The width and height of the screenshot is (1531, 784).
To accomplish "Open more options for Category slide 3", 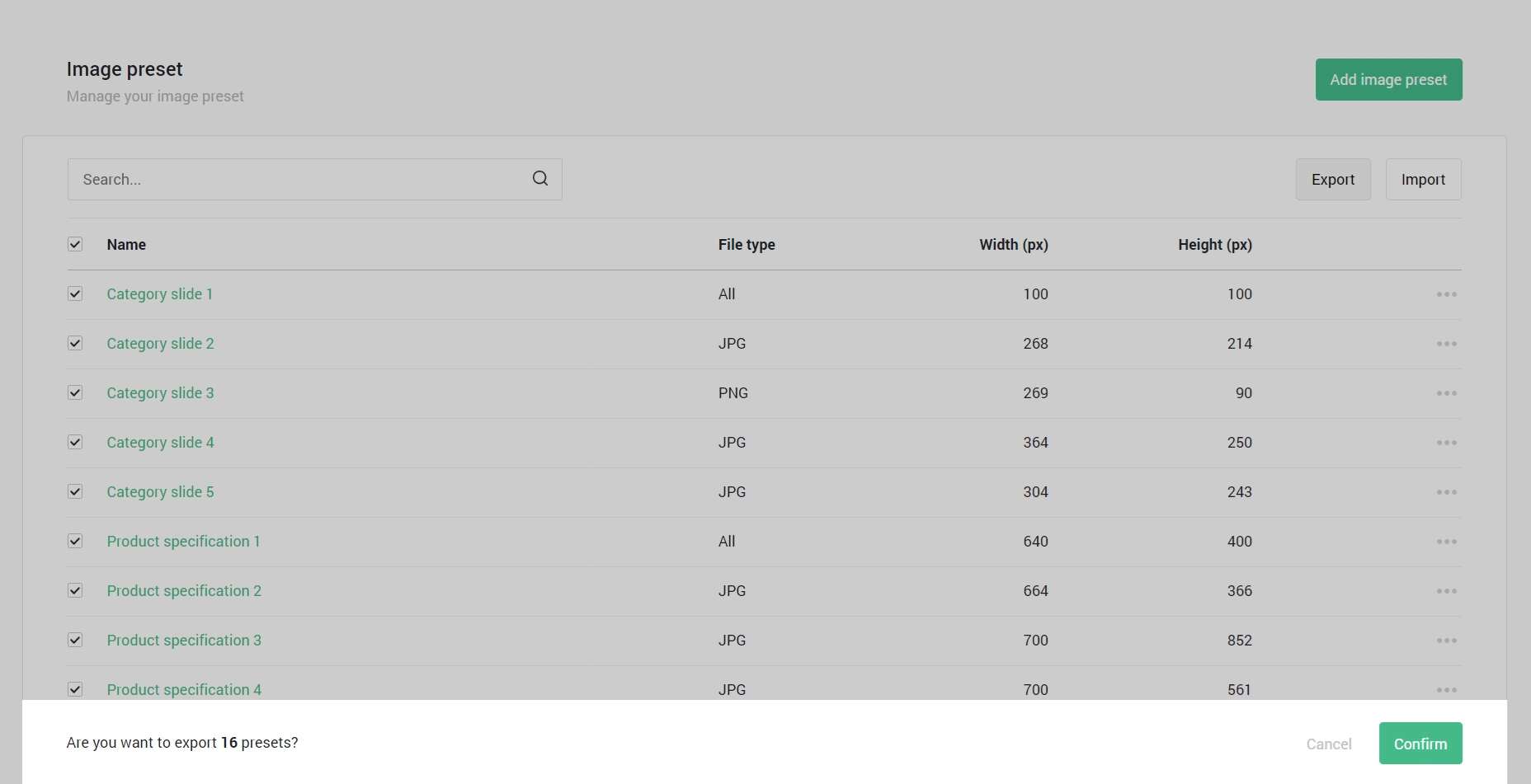I will [x=1446, y=393].
